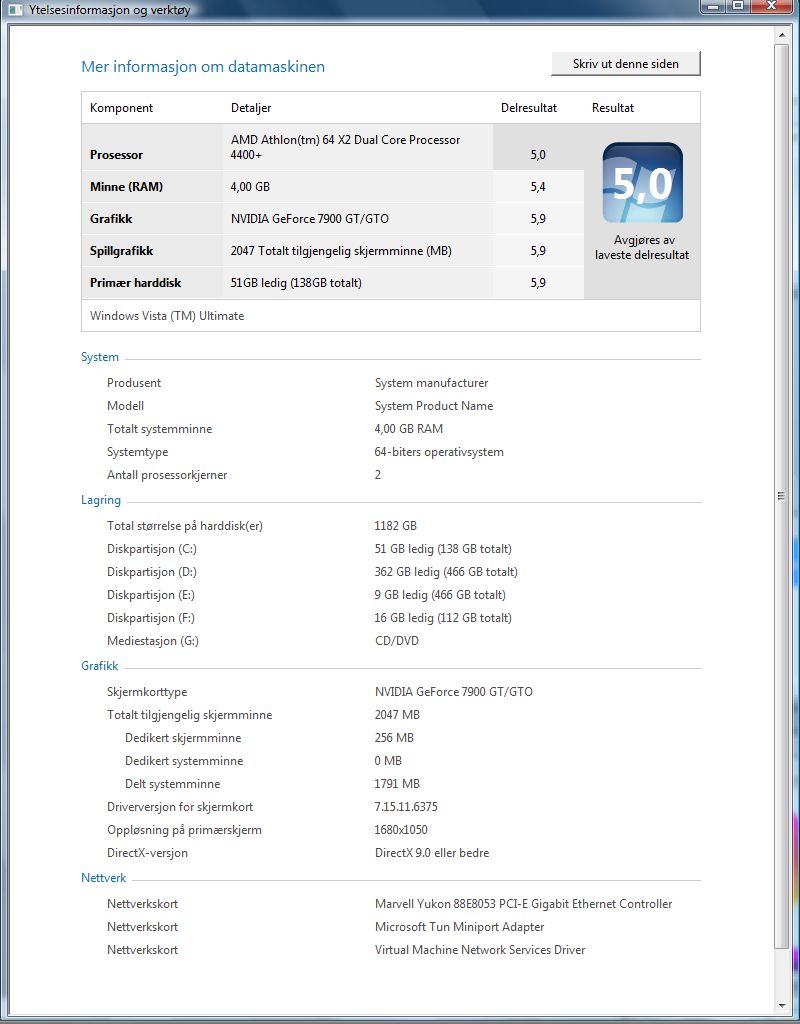800x1024 pixels.
Task: Click the 'Mediestasjon (G:)' label
Action: click(153, 641)
